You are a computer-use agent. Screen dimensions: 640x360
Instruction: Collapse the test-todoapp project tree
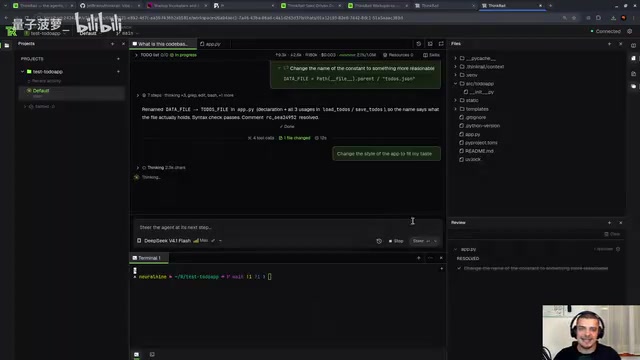[x=22, y=71]
